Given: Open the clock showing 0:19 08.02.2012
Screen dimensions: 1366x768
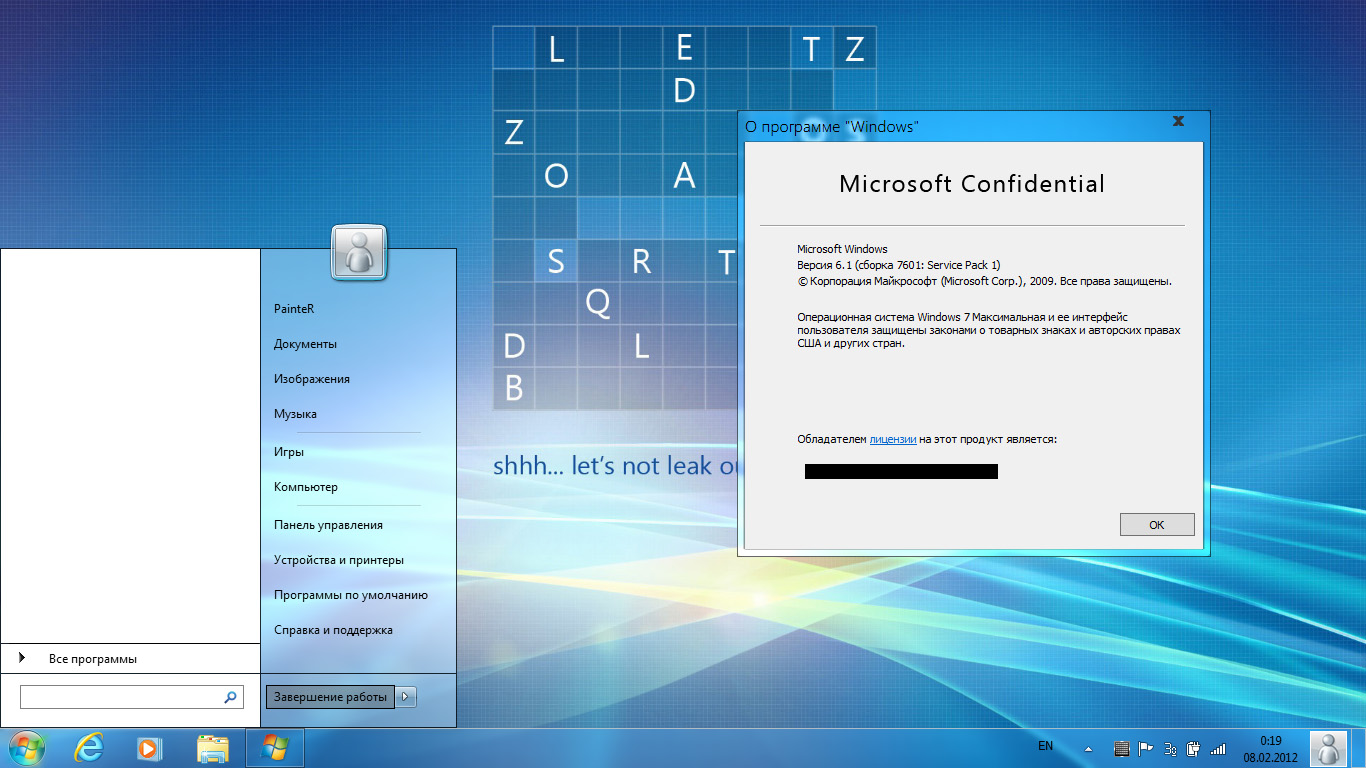Looking at the screenshot, I should 1270,749.
